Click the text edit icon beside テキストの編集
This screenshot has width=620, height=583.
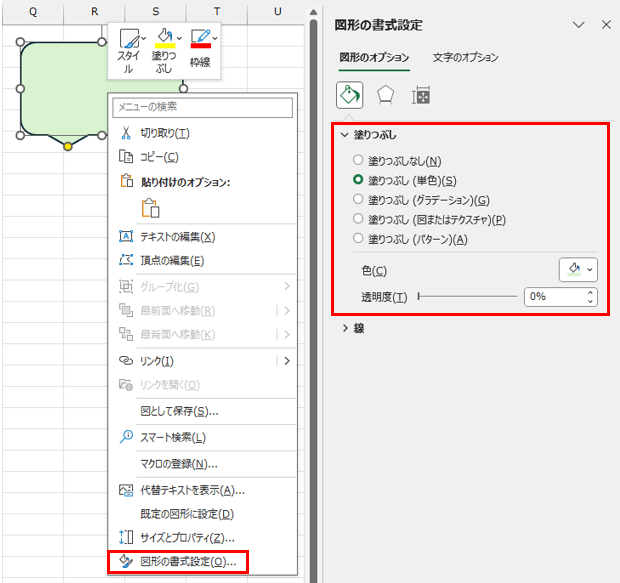[x=126, y=237]
